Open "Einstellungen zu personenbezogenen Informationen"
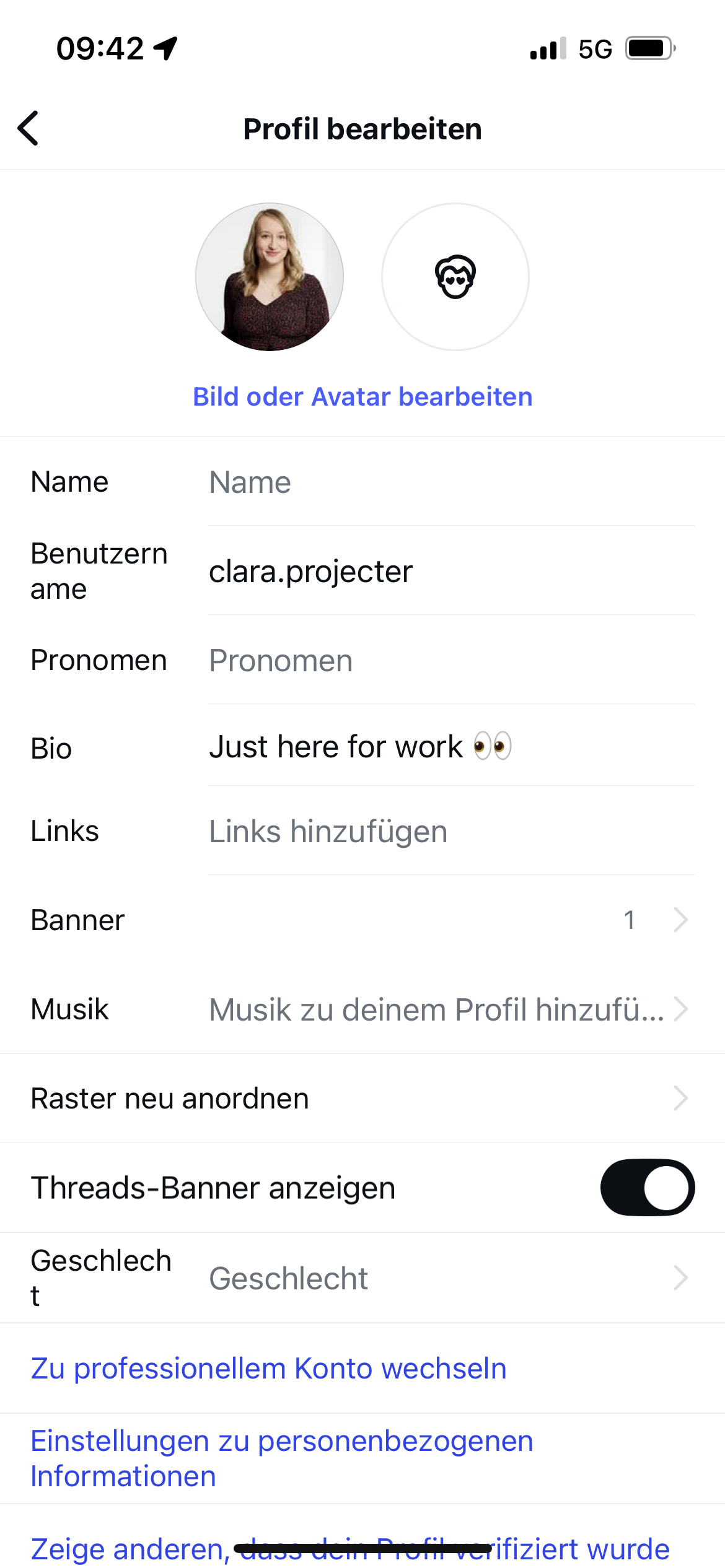The image size is (725, 1568). pos(282,1458)
